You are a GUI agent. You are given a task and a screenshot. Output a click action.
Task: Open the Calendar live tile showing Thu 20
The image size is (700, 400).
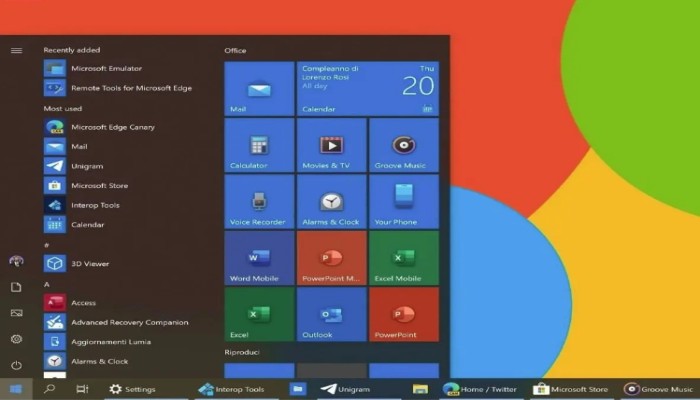(x=368, y=88)
